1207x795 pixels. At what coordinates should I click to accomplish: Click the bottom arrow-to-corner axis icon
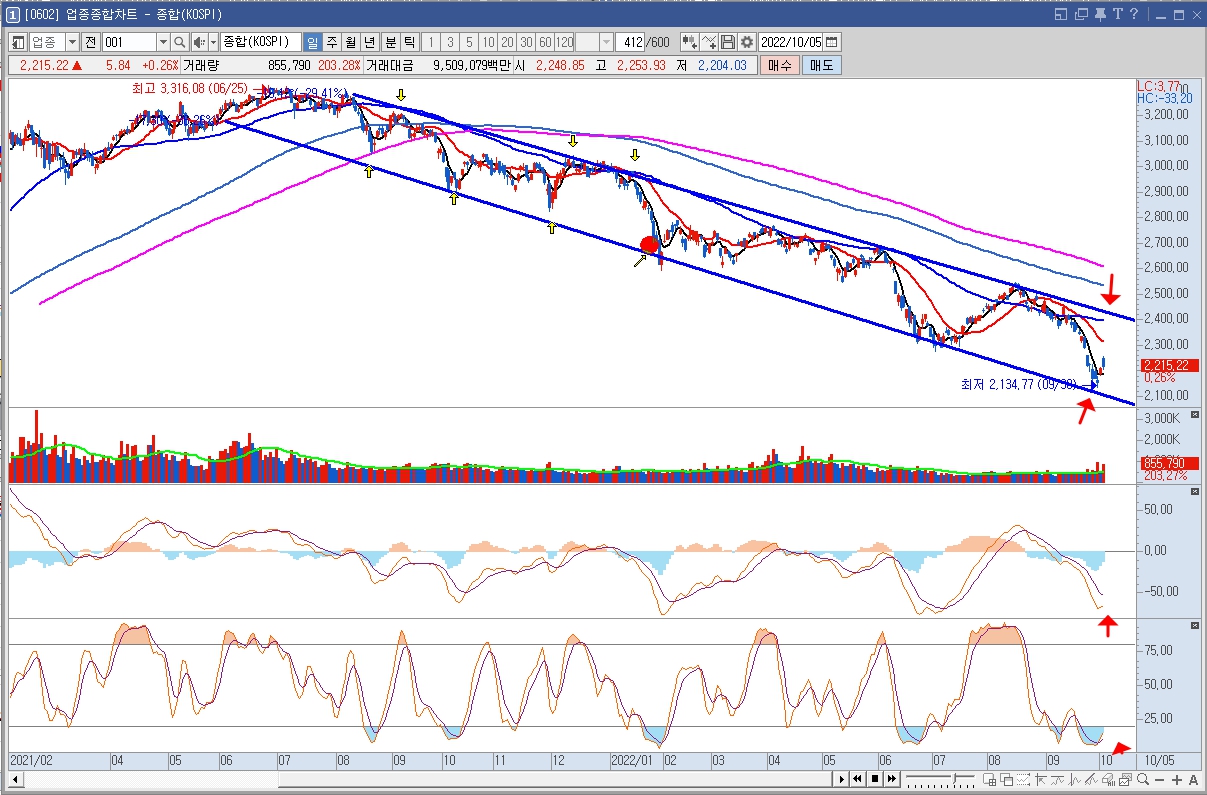[x=1041, y=780]
